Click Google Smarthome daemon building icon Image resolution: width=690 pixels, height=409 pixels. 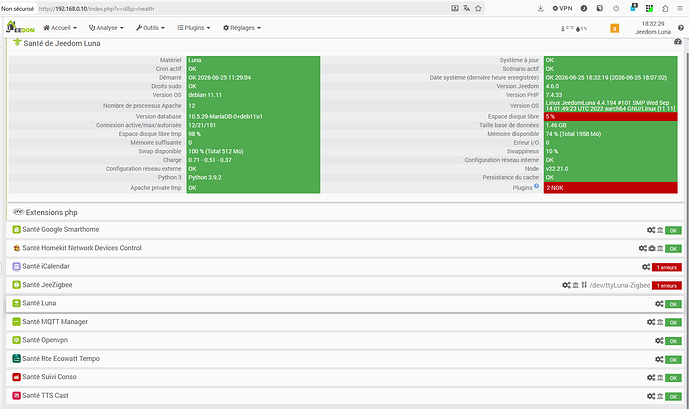tap(660, 230)
